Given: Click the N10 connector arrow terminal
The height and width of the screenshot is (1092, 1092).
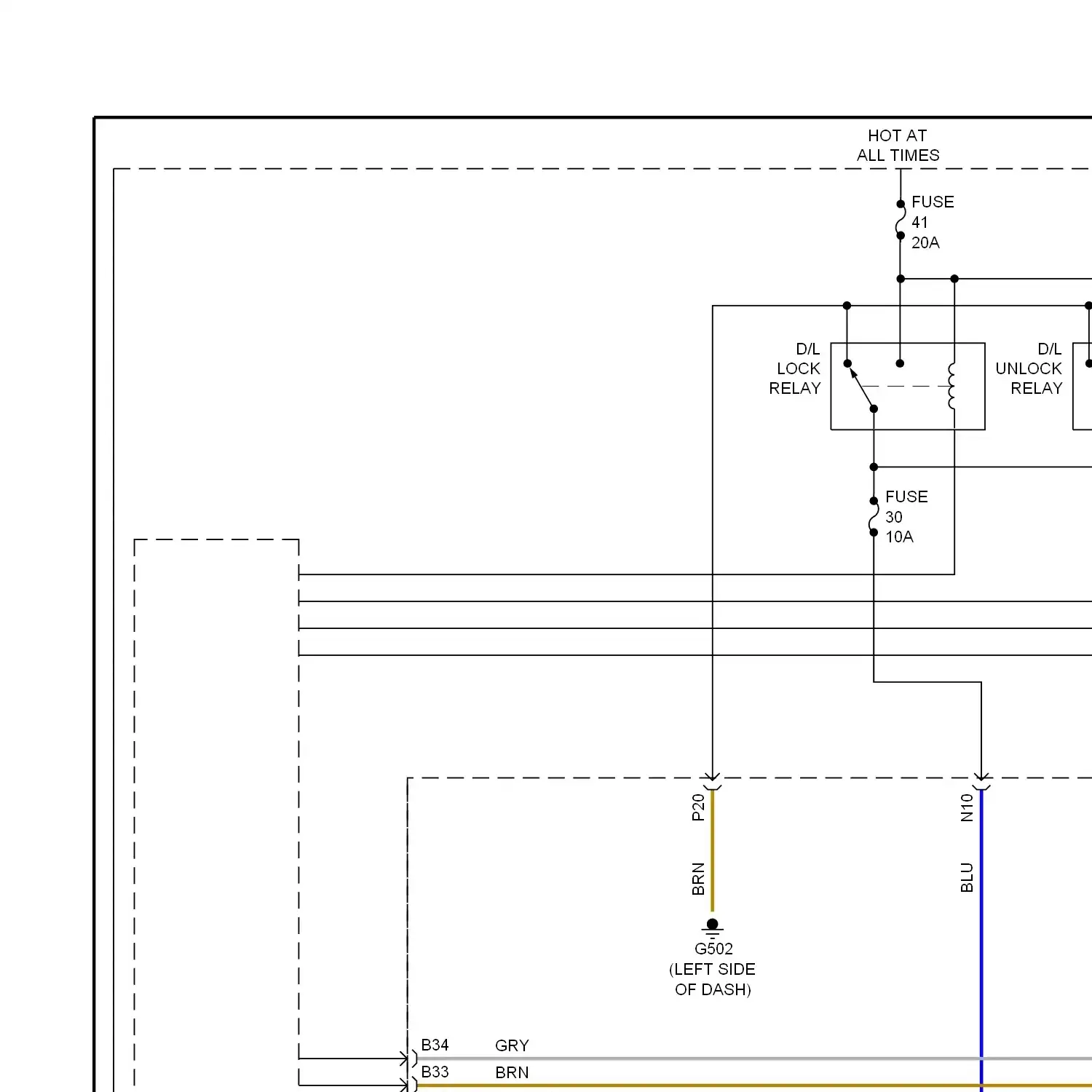Looking at the screenshot, I should pos(981,780).
